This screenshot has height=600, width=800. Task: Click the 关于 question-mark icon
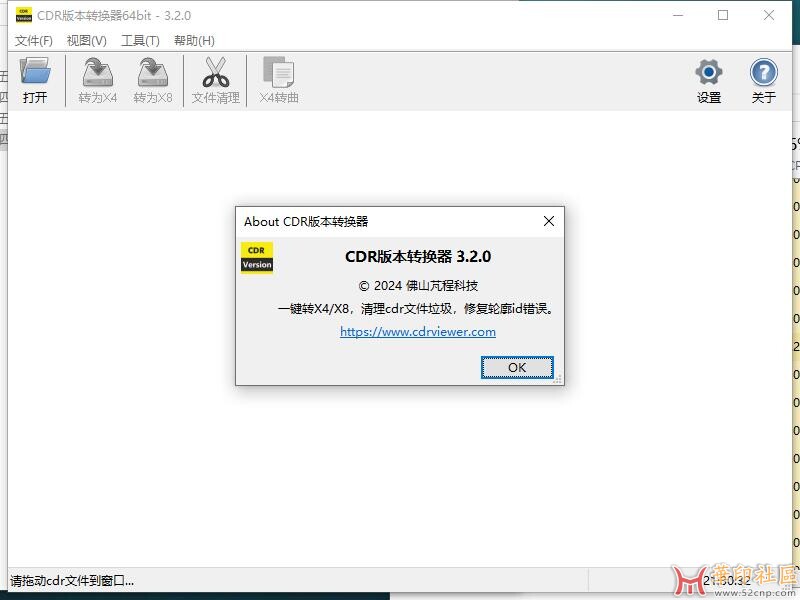click(x=764, y=72)
